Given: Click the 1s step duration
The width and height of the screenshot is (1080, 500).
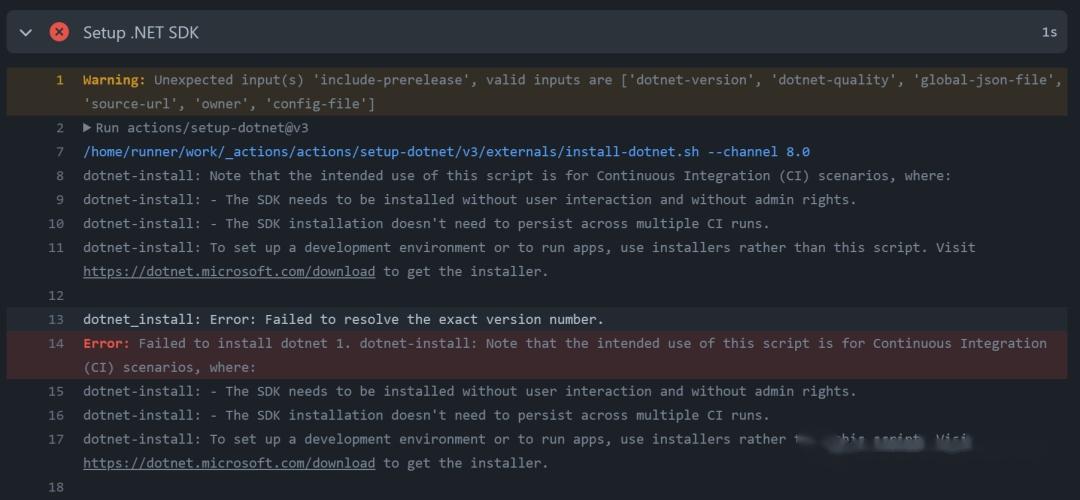Looking at the screenshot, I should click(1049, 33).
